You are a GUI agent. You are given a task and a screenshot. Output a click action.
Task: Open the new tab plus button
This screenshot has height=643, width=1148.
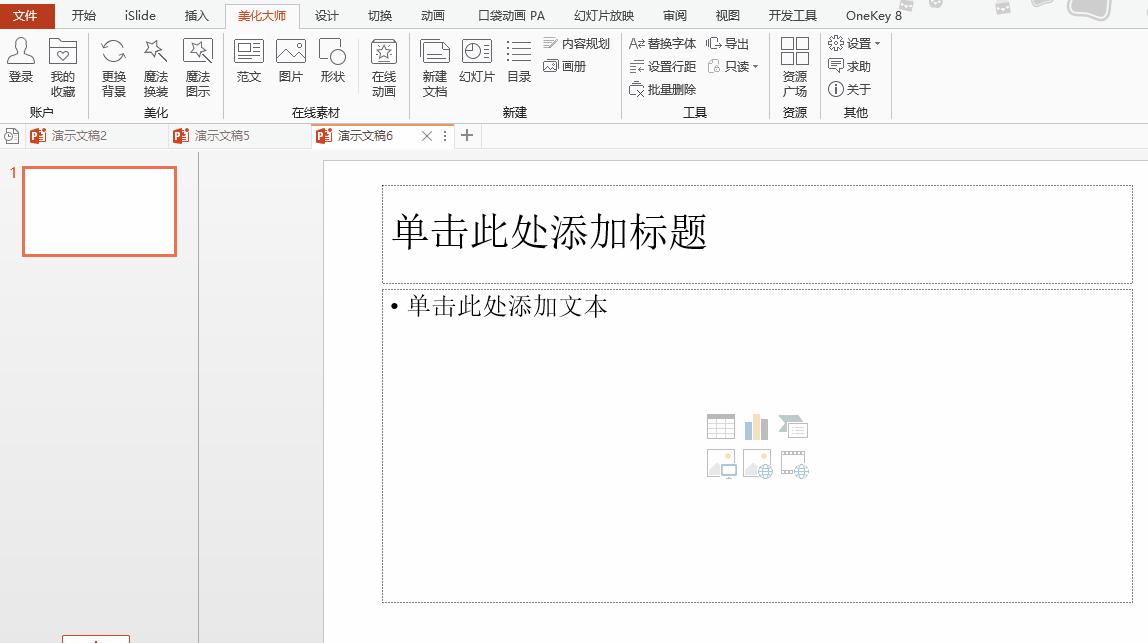(467, 135)
